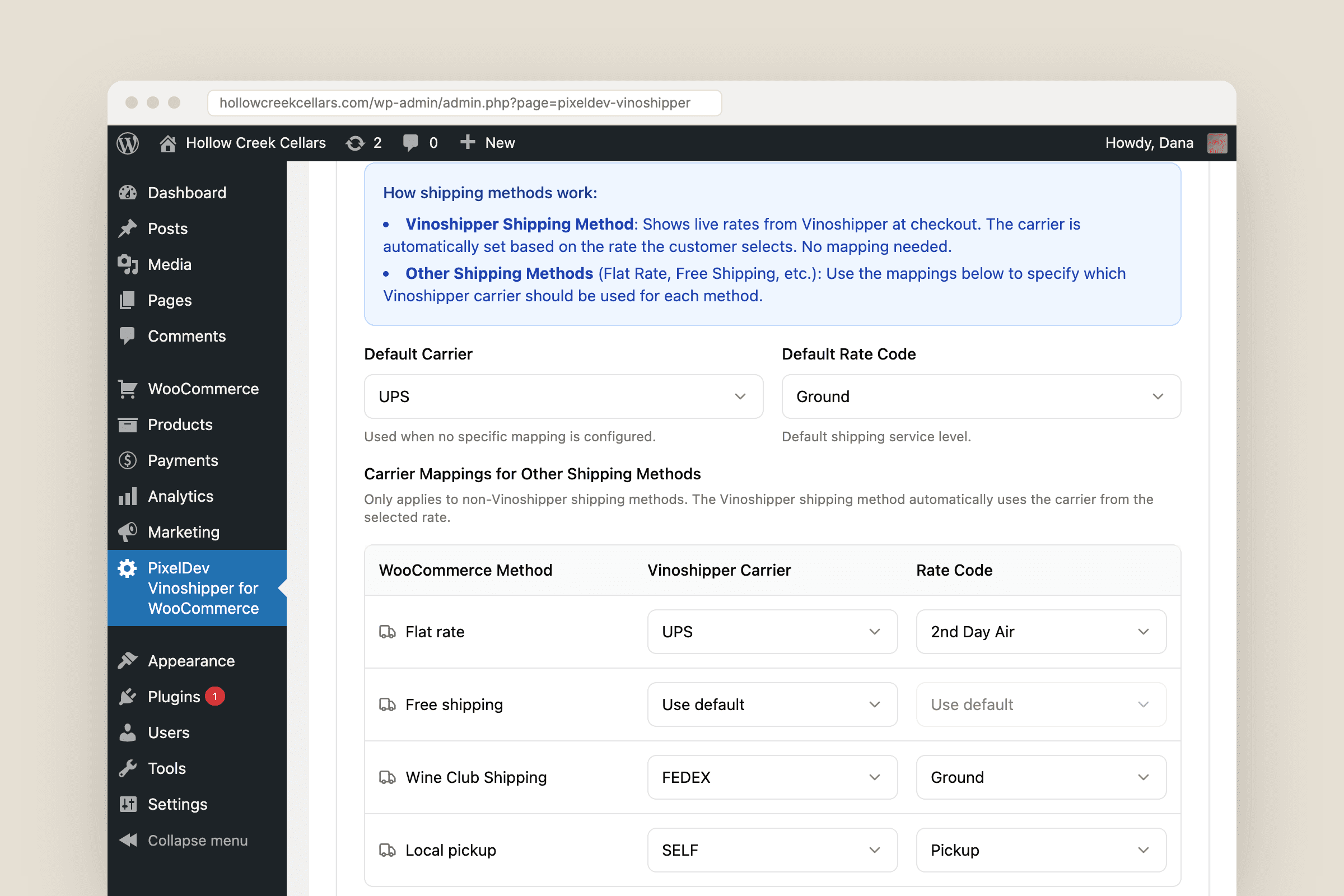The image size is (1344, 896).
Task: Click the Products box icon
Action: point(128,424)
